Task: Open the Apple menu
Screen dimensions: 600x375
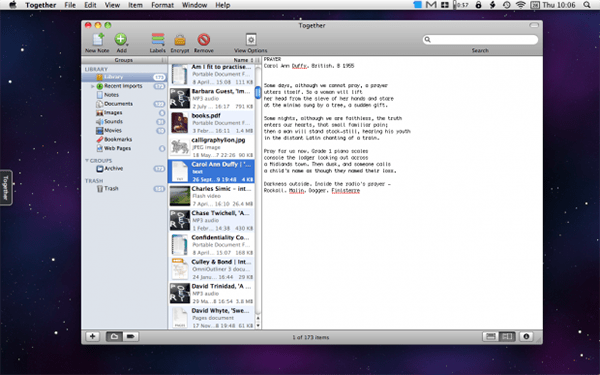Action: click(x=13, y=5)
